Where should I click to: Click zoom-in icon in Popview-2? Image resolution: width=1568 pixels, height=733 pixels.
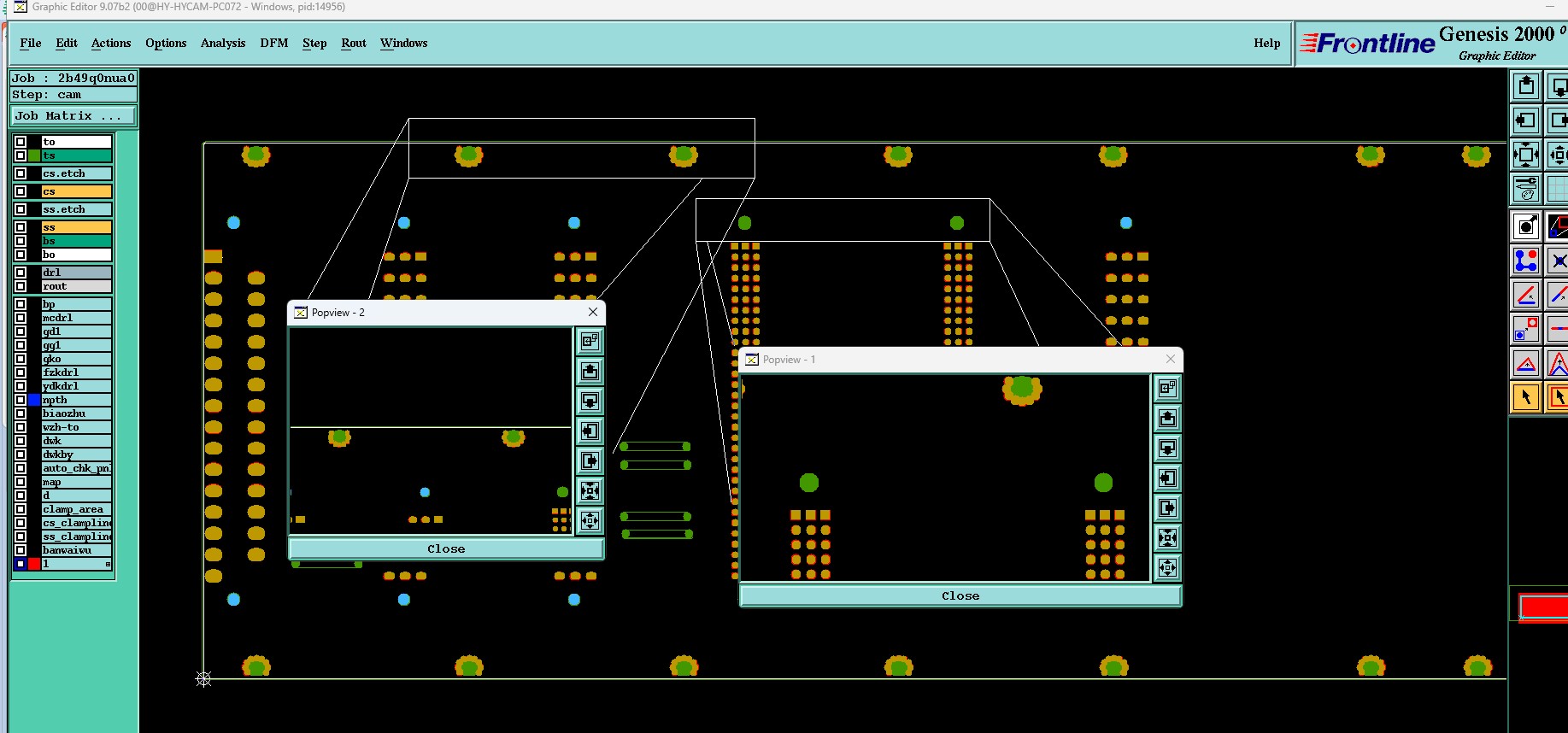pyautogui.click(x=590, y=491)
